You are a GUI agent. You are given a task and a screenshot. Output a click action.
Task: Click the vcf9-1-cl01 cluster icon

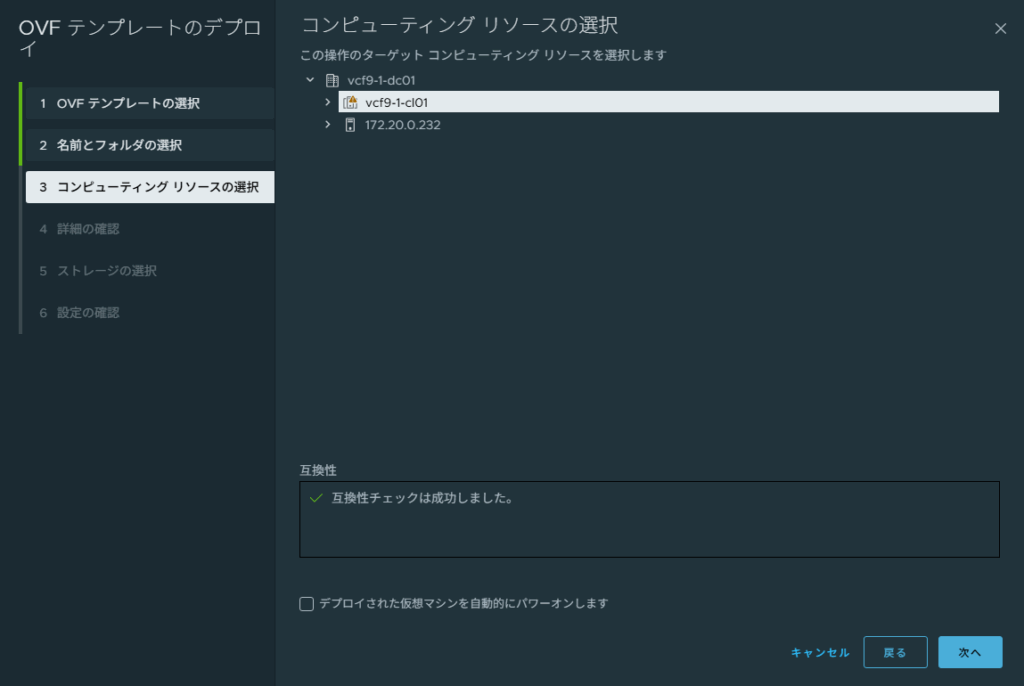tap(350, 102)
